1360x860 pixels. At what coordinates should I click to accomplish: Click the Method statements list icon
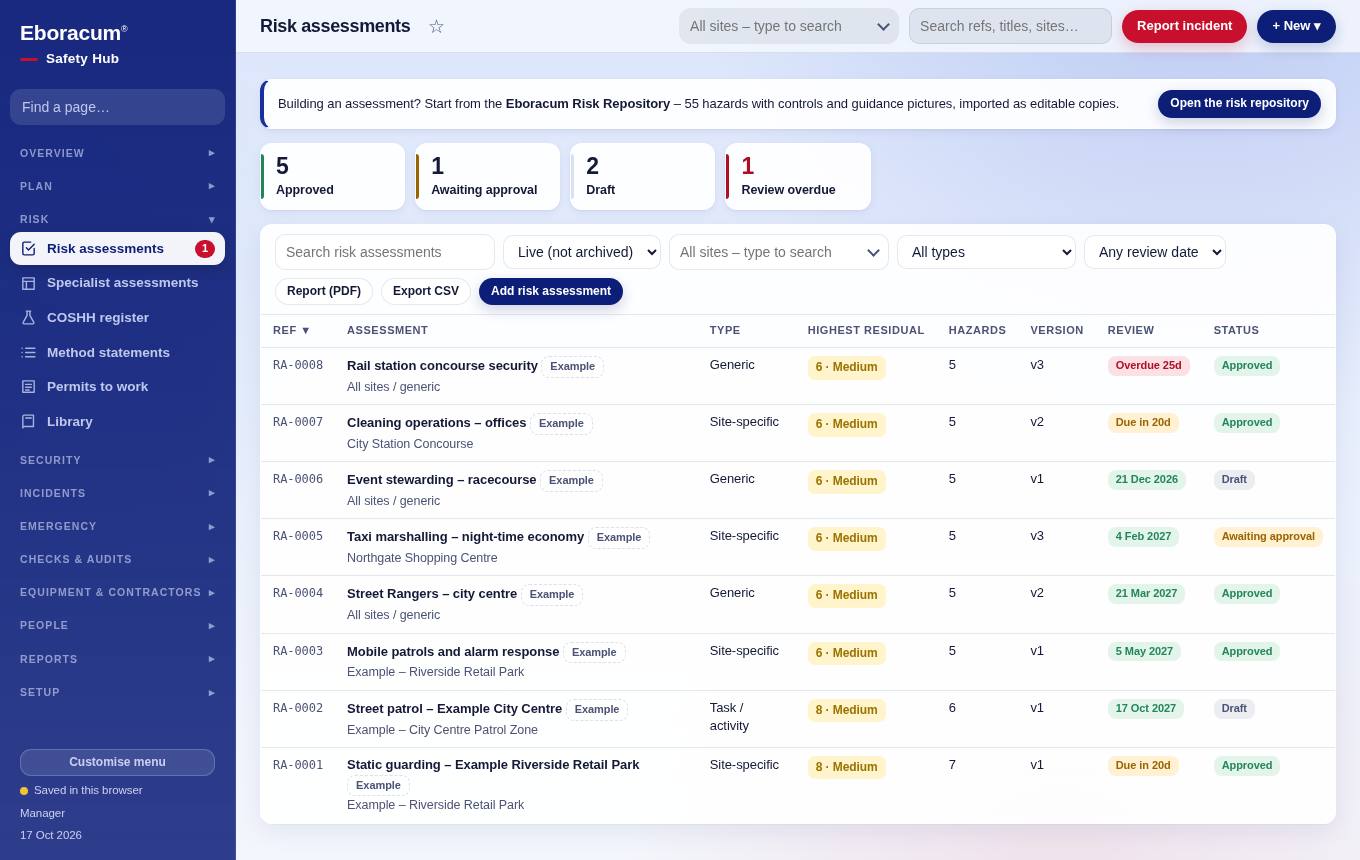[28, 352]
